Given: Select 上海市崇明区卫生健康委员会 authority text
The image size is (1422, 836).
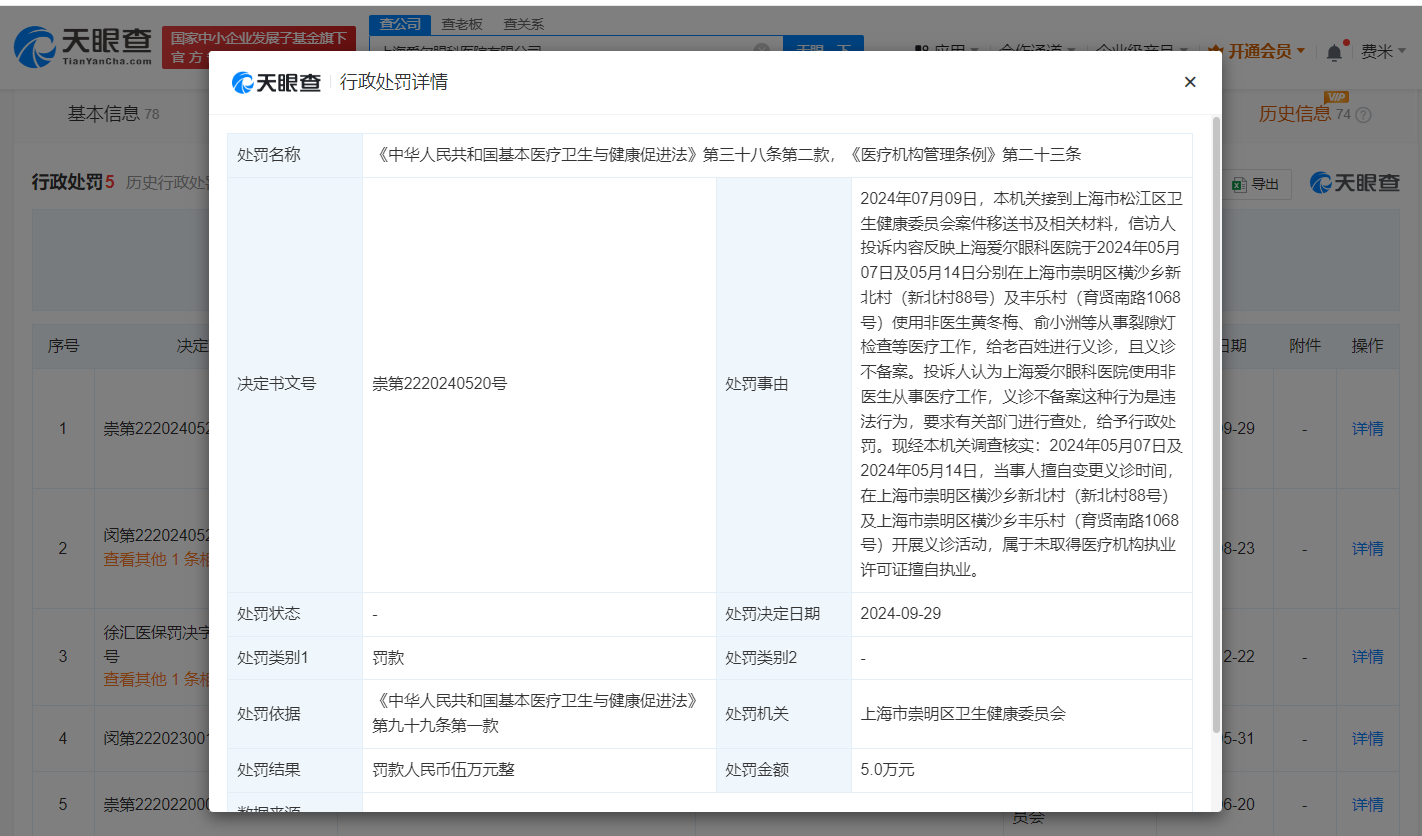Looking at the screenshot, I should tap(963, 714).
